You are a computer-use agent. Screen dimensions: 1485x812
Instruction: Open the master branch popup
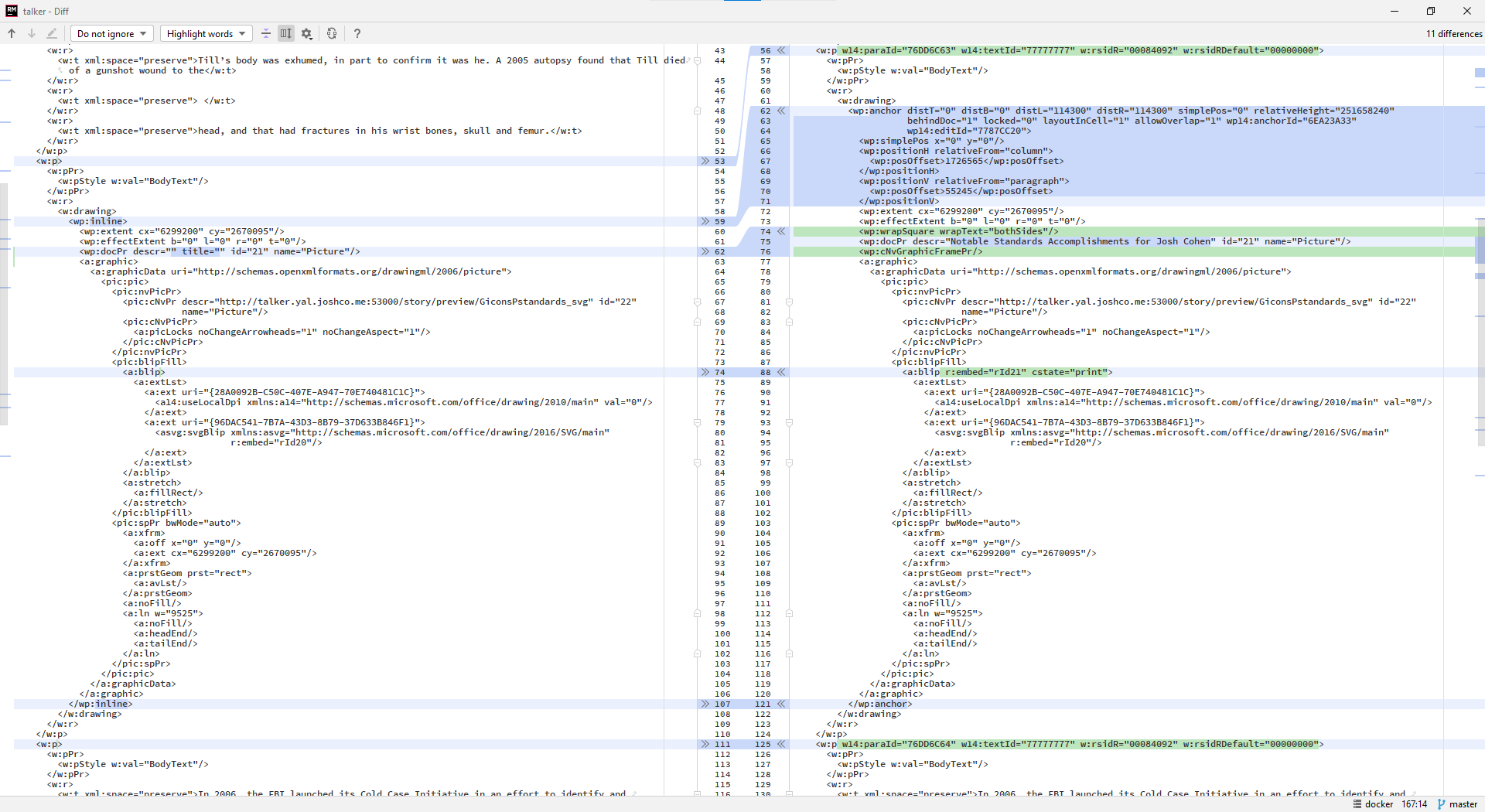click(1463, 804)
